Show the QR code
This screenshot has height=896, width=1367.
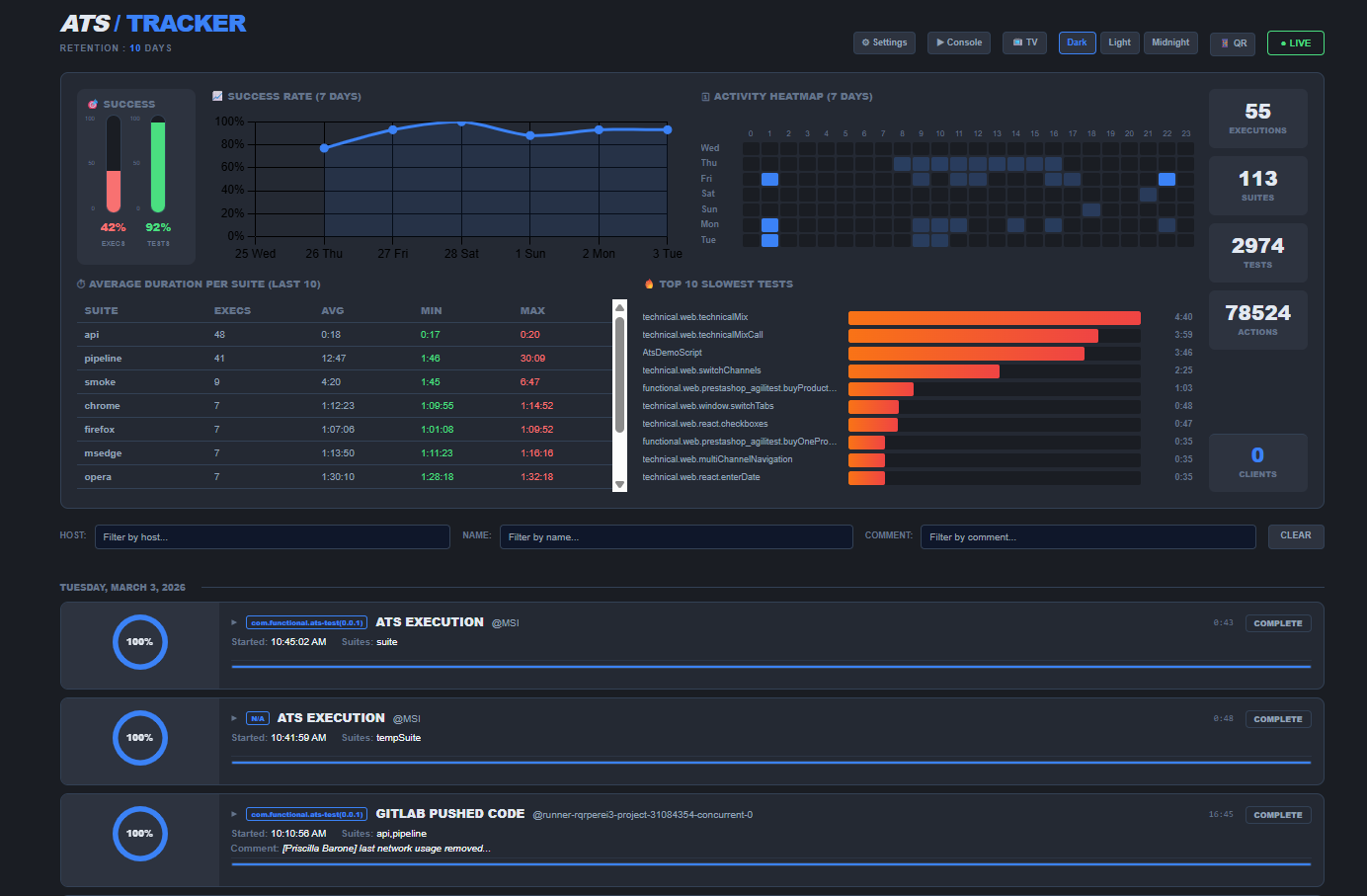point(1233,43)
